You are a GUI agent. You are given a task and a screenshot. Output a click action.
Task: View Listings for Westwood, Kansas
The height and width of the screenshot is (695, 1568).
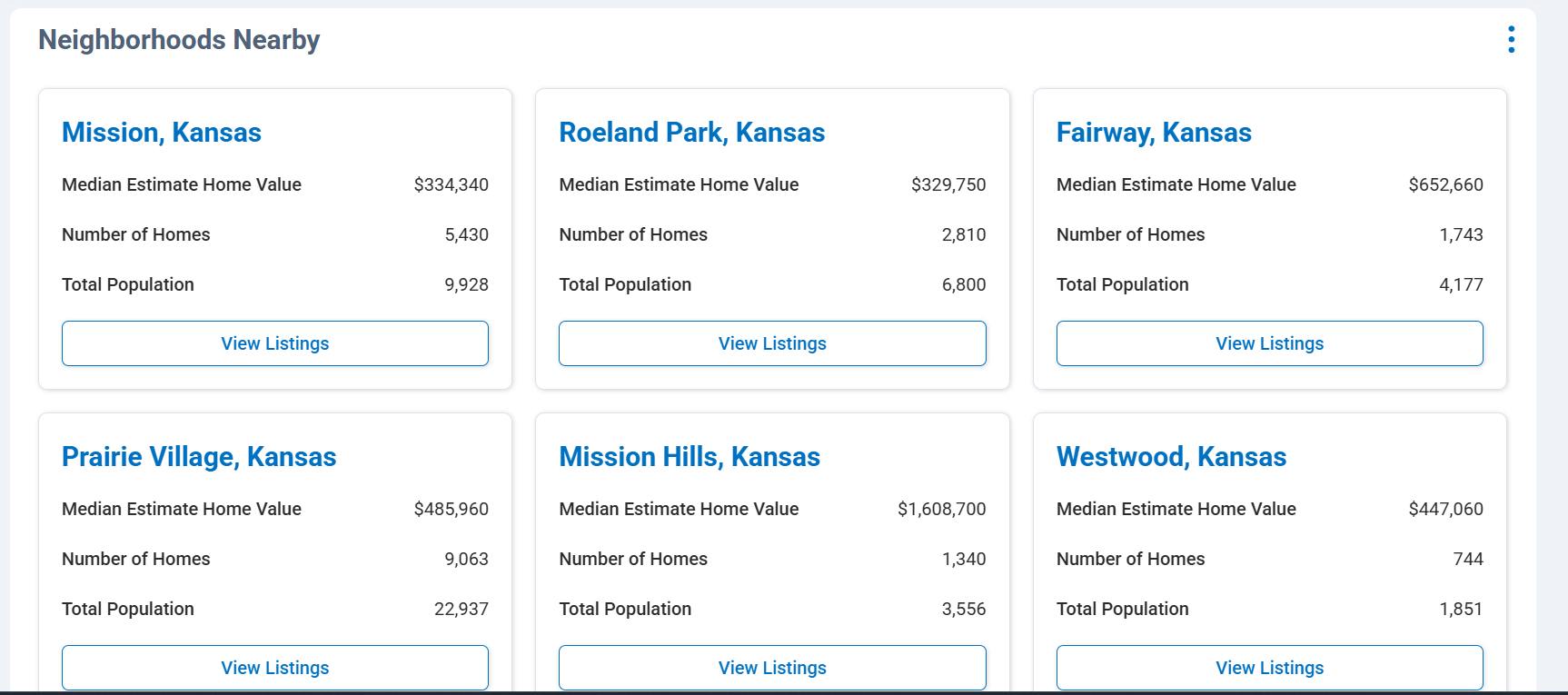tap(1269, 668)
